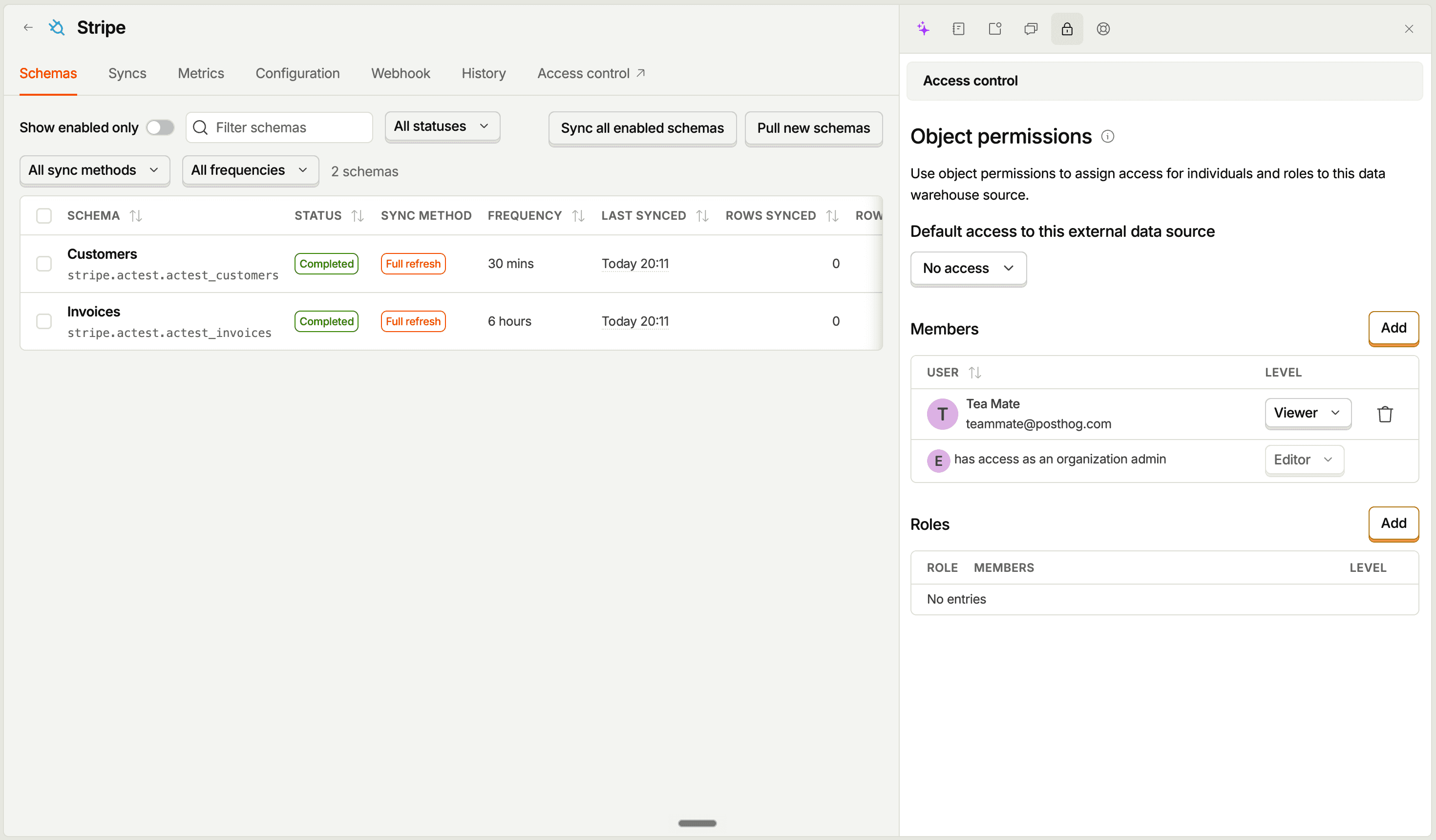Viewport: 1436px width, 840px height.
Task: Check the Invoices row checkbox
Action: [44, 321]
